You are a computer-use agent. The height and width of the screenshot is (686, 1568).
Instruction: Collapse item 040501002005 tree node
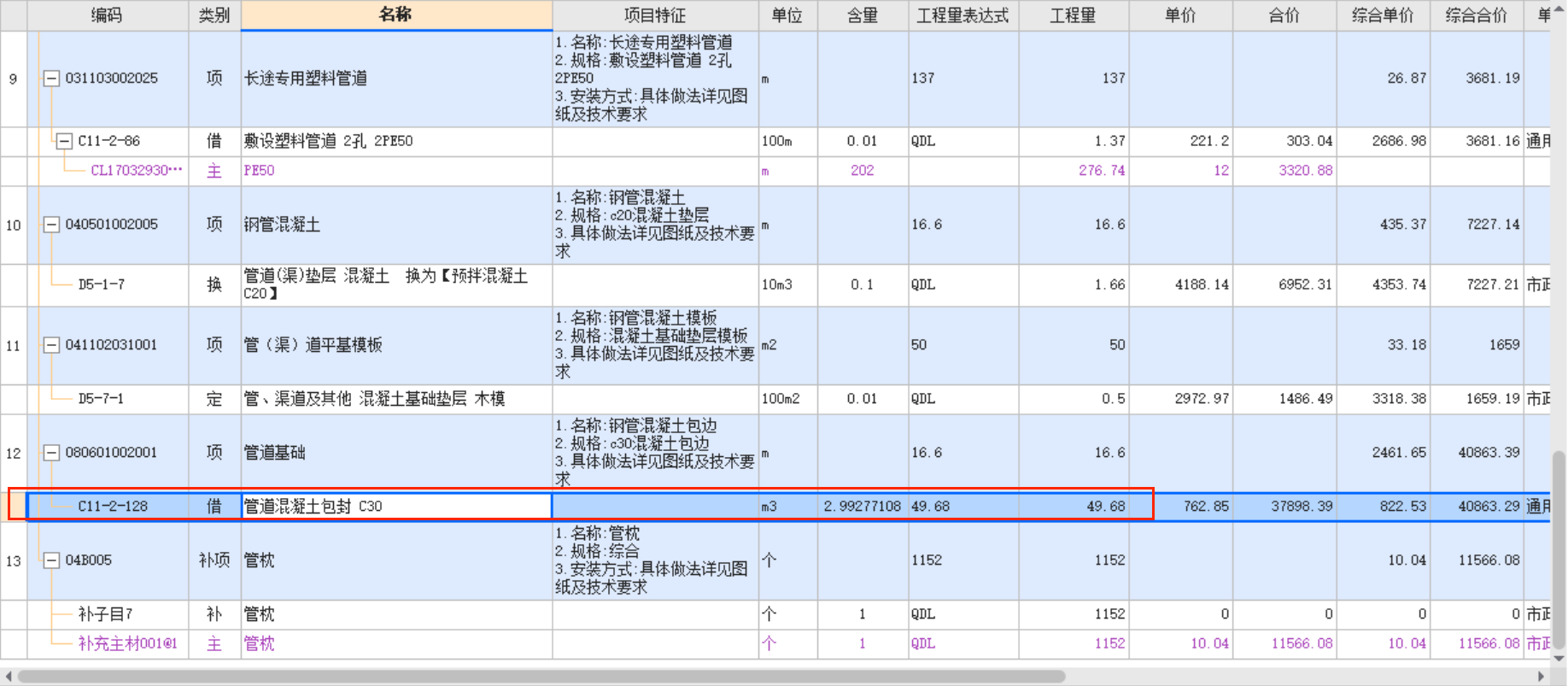pos(51,225)
